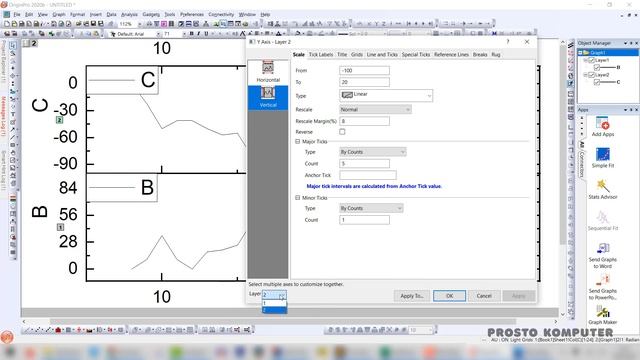Viewport: 640px width, 360px height.
Task: Launch the Sequential Fit app
Action: (x=602, y=218)
